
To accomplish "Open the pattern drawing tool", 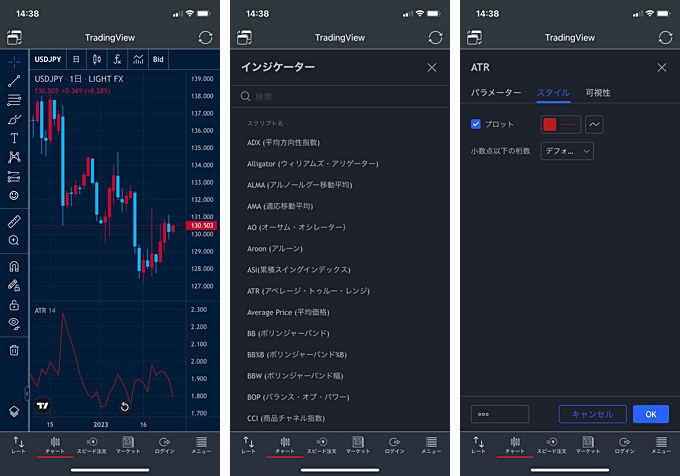I will 14,157.
